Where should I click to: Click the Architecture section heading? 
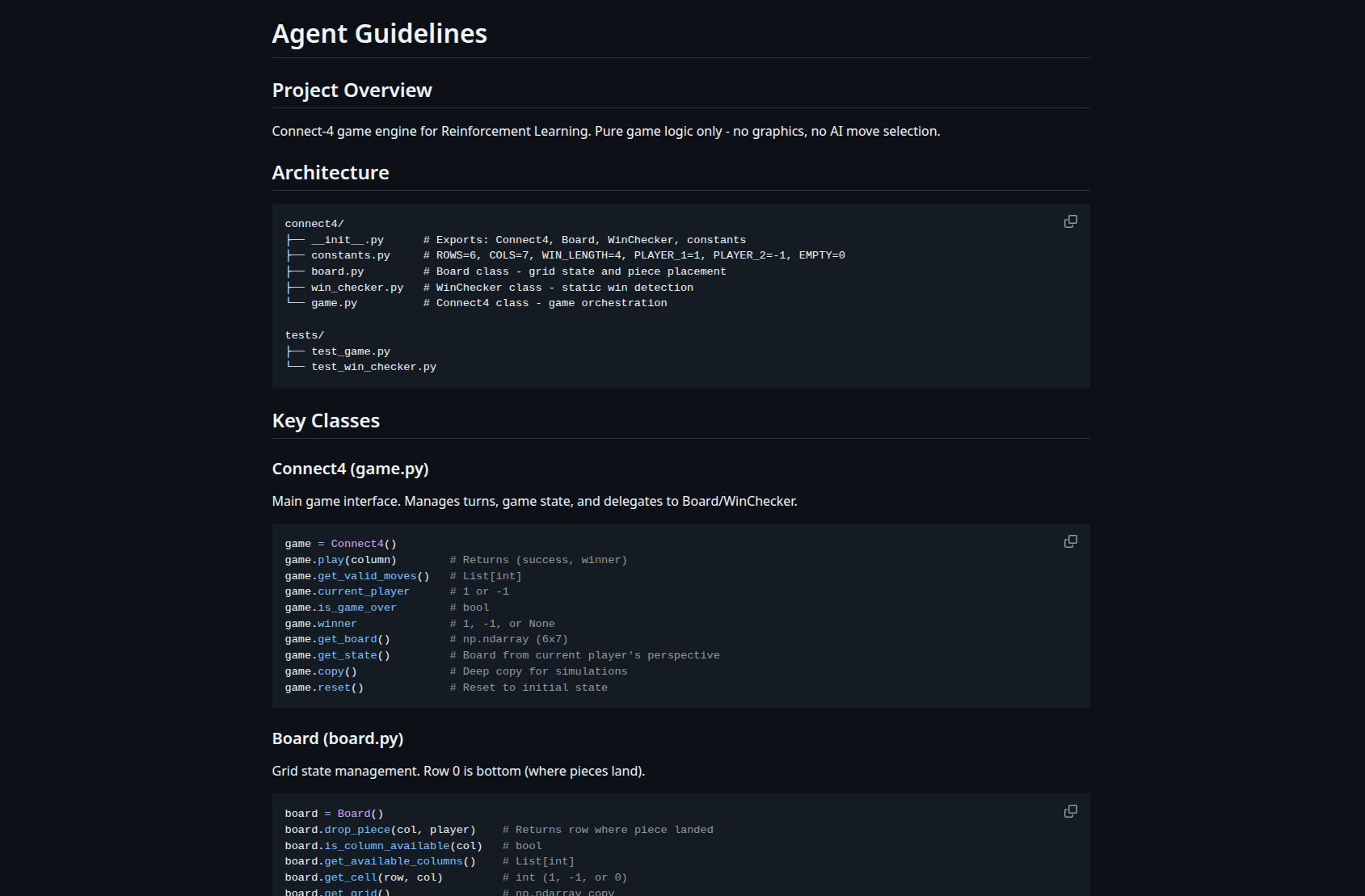330,173
